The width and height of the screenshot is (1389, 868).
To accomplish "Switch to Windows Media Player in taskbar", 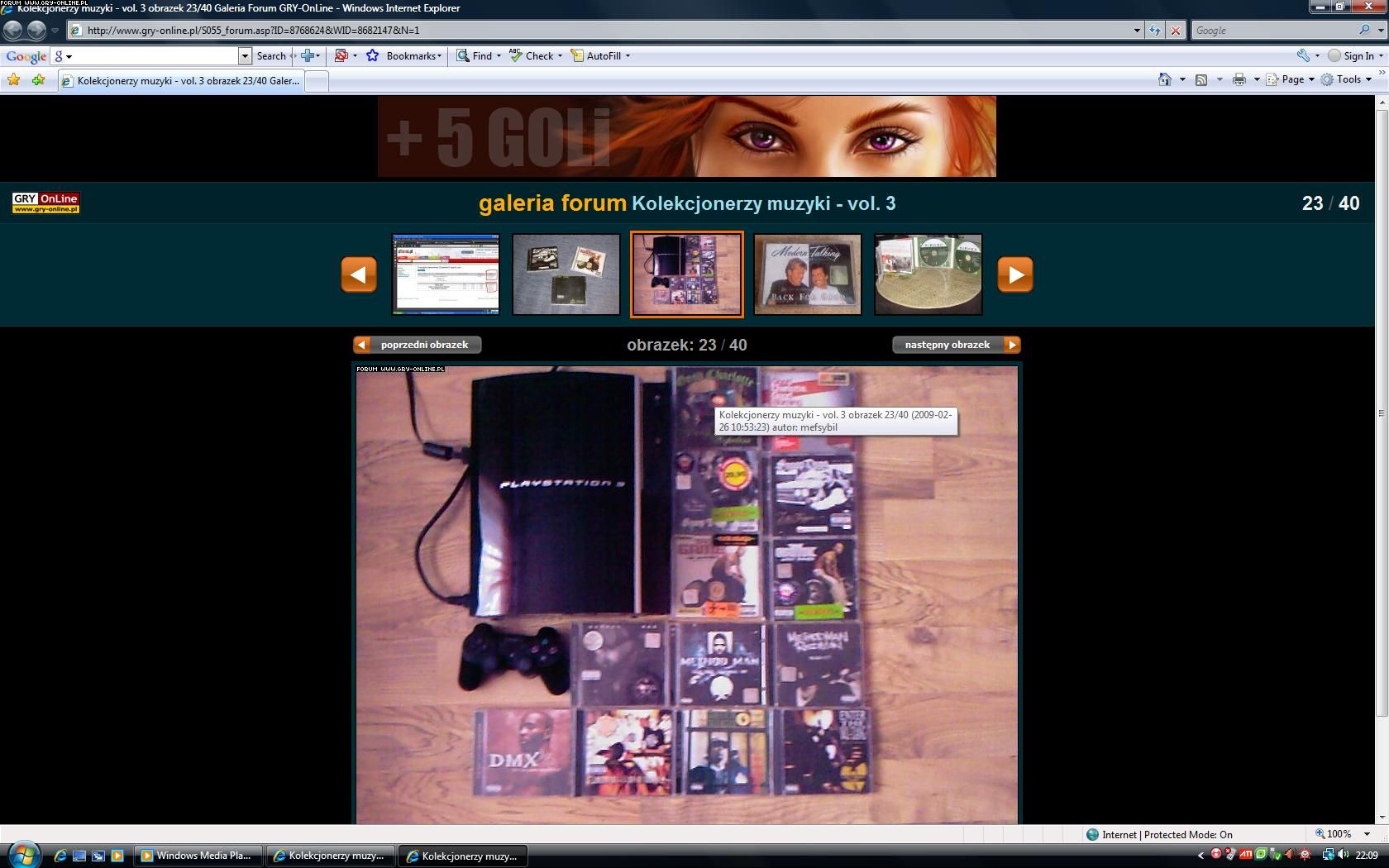I will (x=198, y=856).
